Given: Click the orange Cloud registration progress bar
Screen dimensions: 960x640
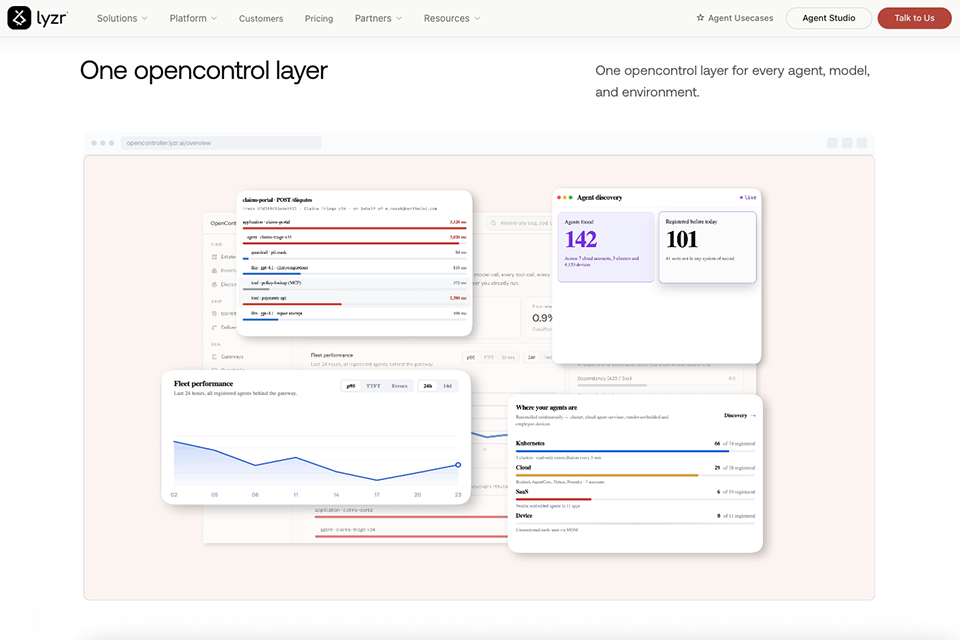Looking at the screenshot, I should 607,475.
